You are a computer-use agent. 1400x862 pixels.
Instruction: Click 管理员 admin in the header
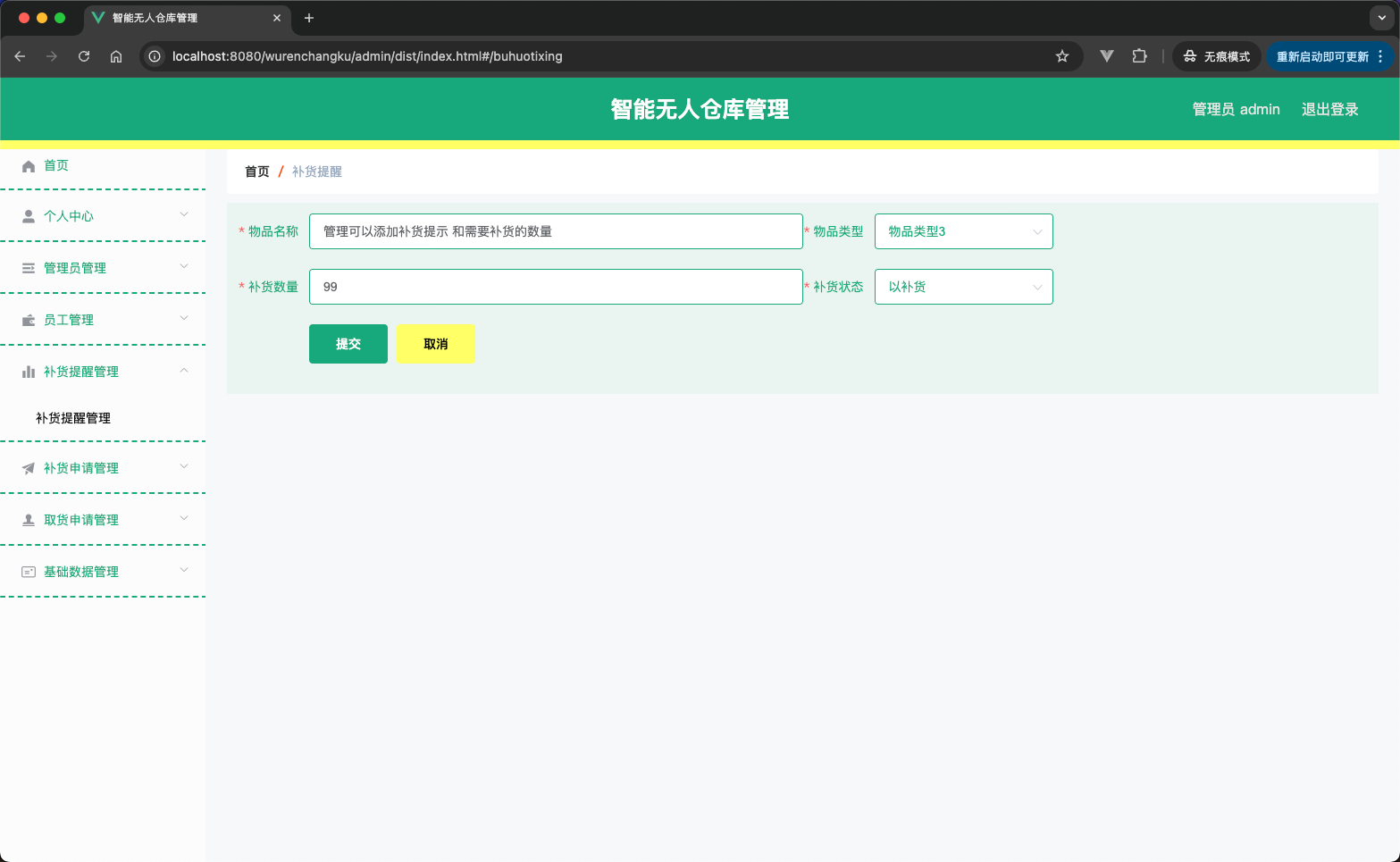coord(1236,109)
